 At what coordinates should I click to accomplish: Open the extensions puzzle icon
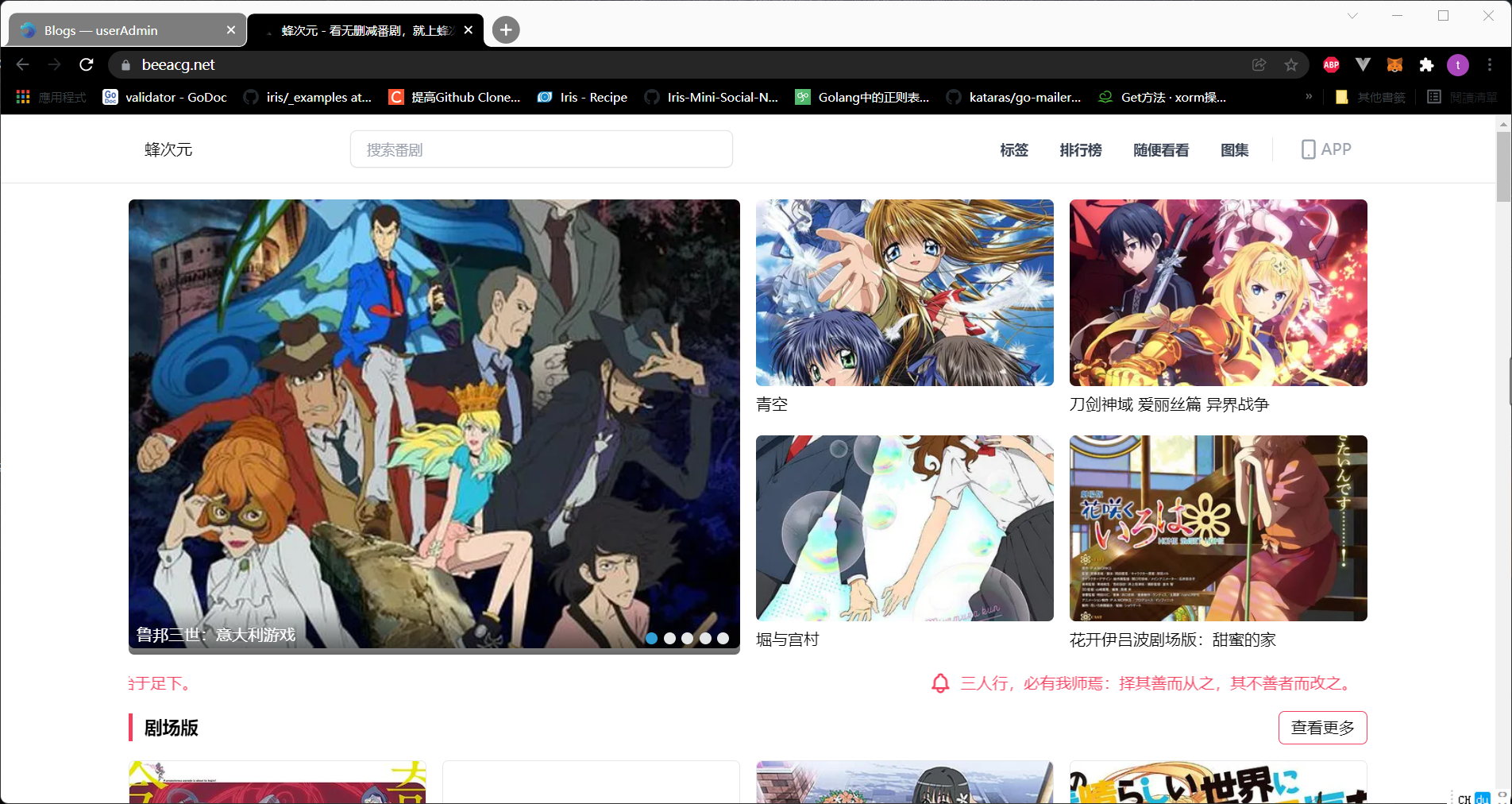1426,65
